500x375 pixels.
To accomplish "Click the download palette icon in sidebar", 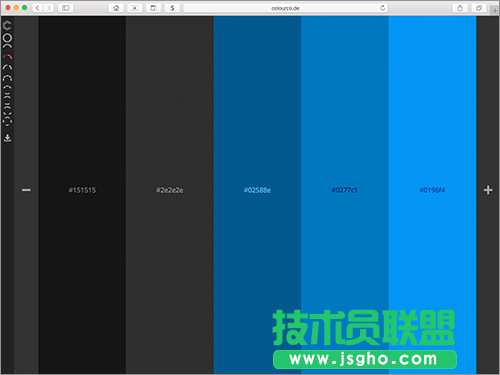I will 7,138.
